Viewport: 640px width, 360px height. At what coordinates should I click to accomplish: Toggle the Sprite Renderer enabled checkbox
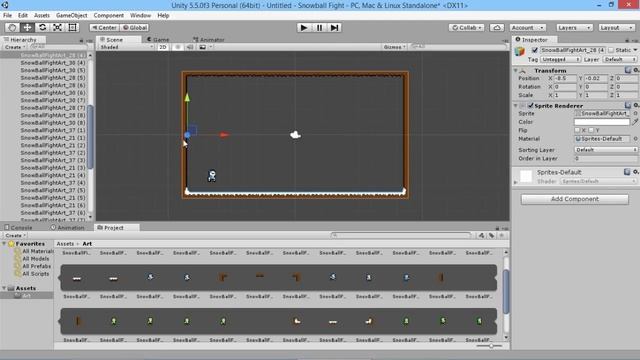531,105
